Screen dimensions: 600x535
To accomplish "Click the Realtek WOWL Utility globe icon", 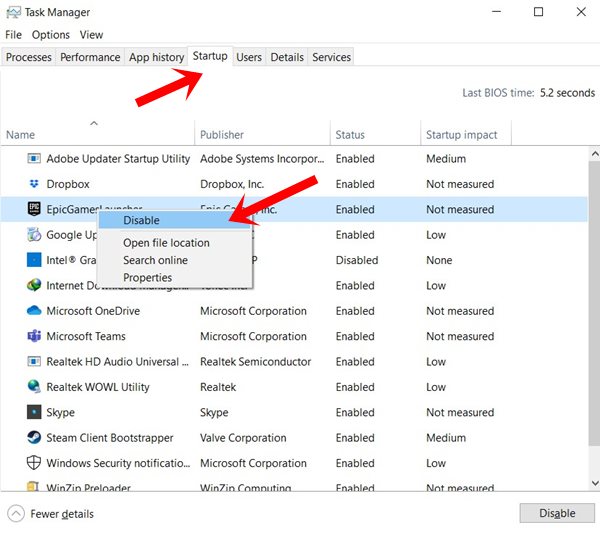I will click(x=34, y=387).
